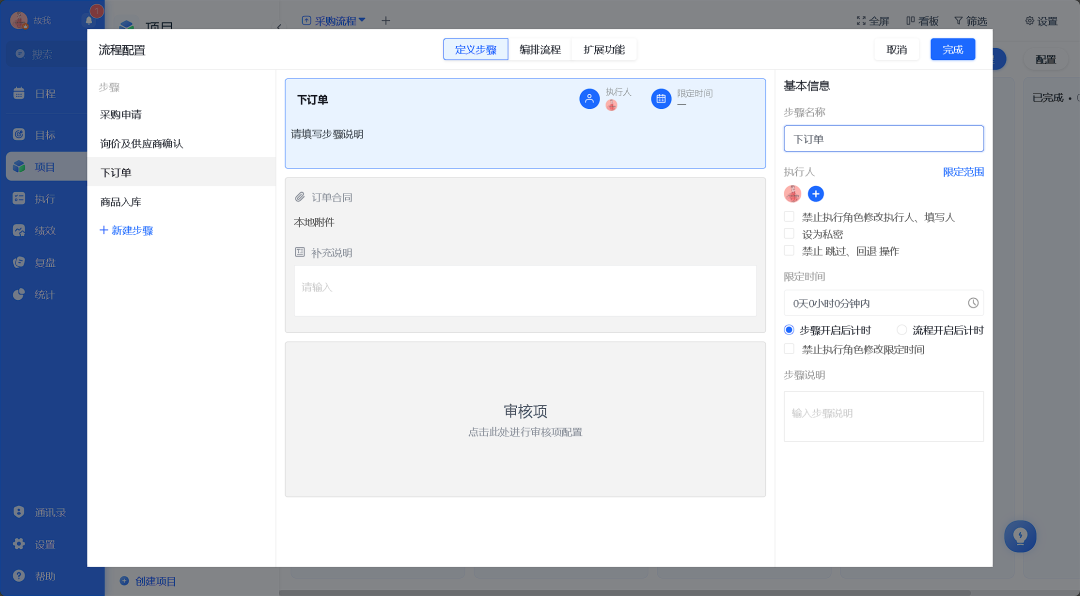
Task: Switch to the 编排流程 tab
Action: click(x=539, y=49)
